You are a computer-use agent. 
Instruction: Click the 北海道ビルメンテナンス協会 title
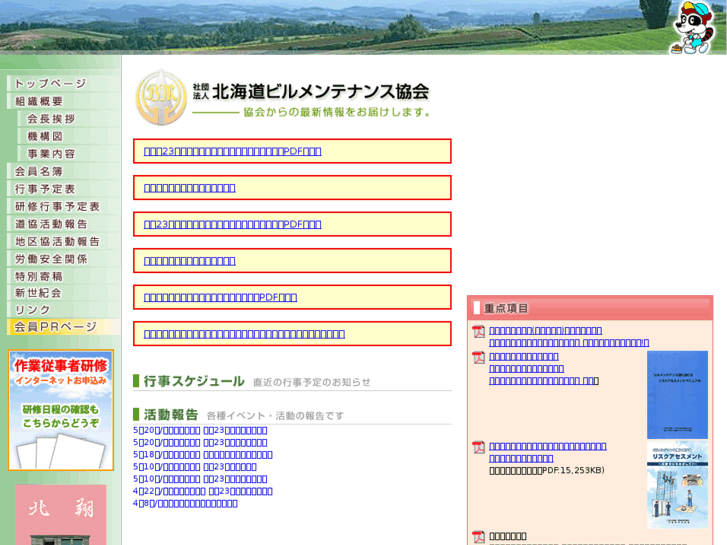point(320,92)
